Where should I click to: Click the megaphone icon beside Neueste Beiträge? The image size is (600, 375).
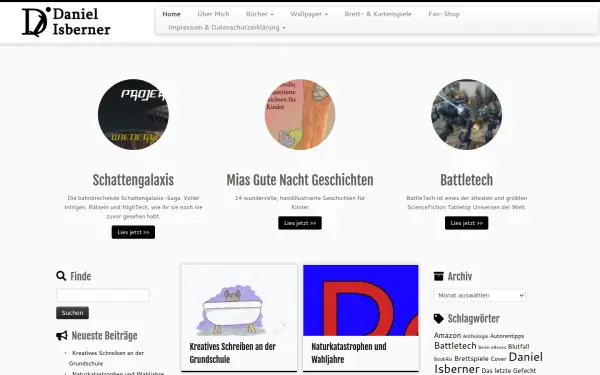tap(62, 336)
